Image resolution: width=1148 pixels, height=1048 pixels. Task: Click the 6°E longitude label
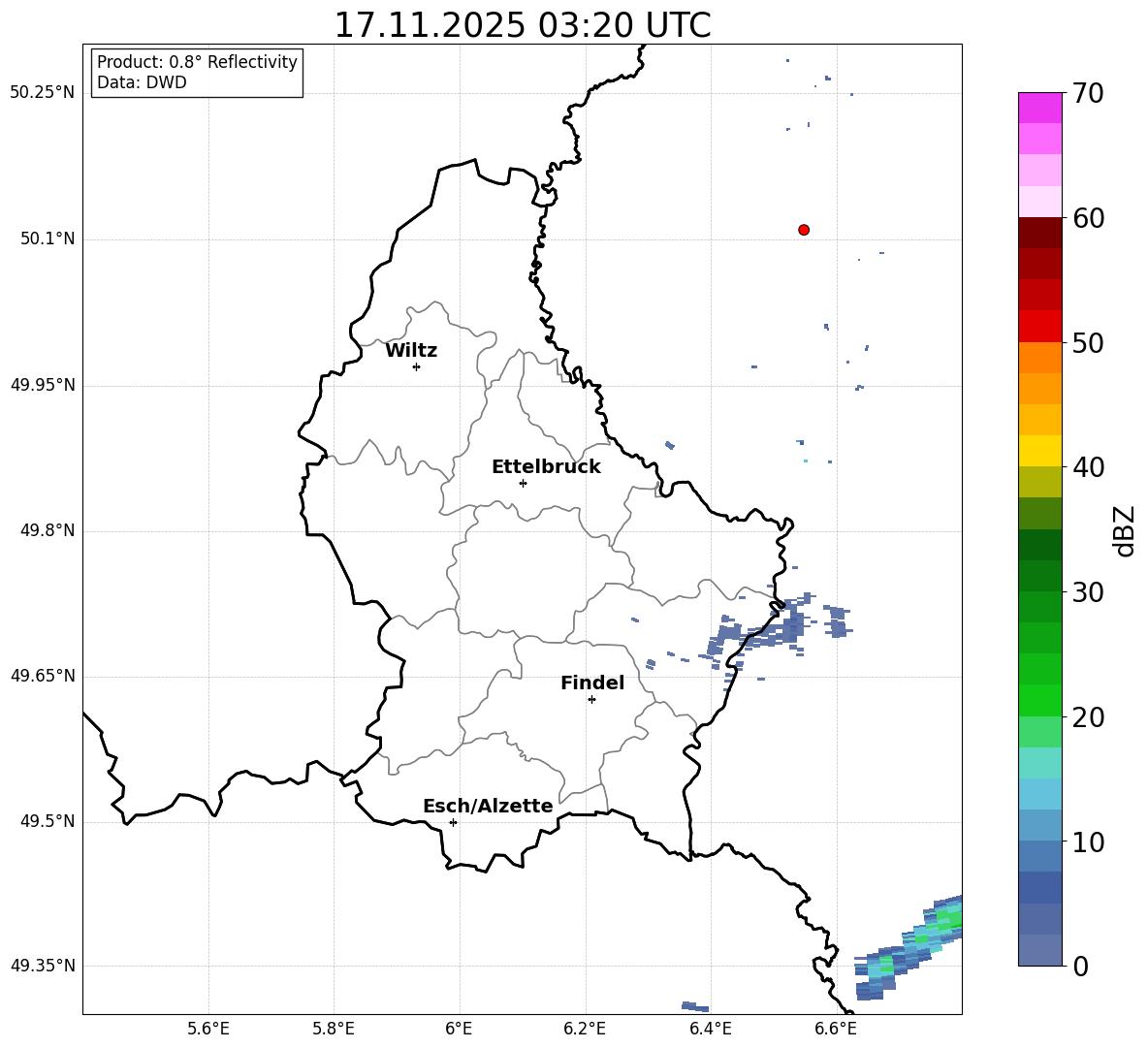click(x=459, y=1029)
